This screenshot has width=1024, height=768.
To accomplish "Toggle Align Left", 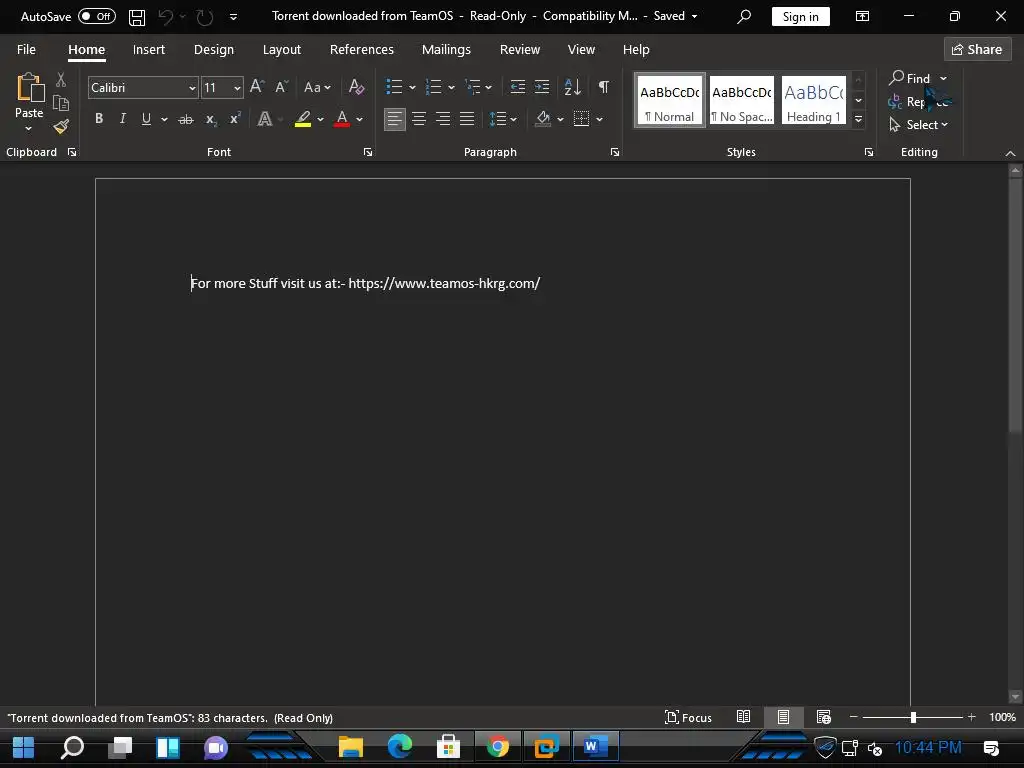I will (394, 118).
